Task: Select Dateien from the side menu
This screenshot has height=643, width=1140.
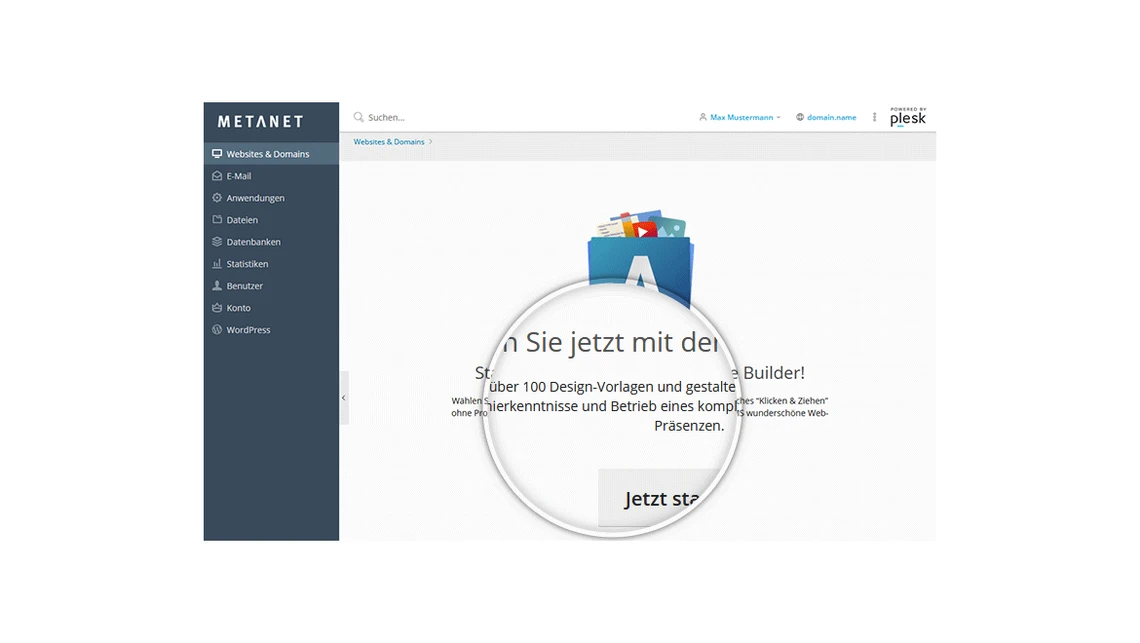Action: coord(242,220)
